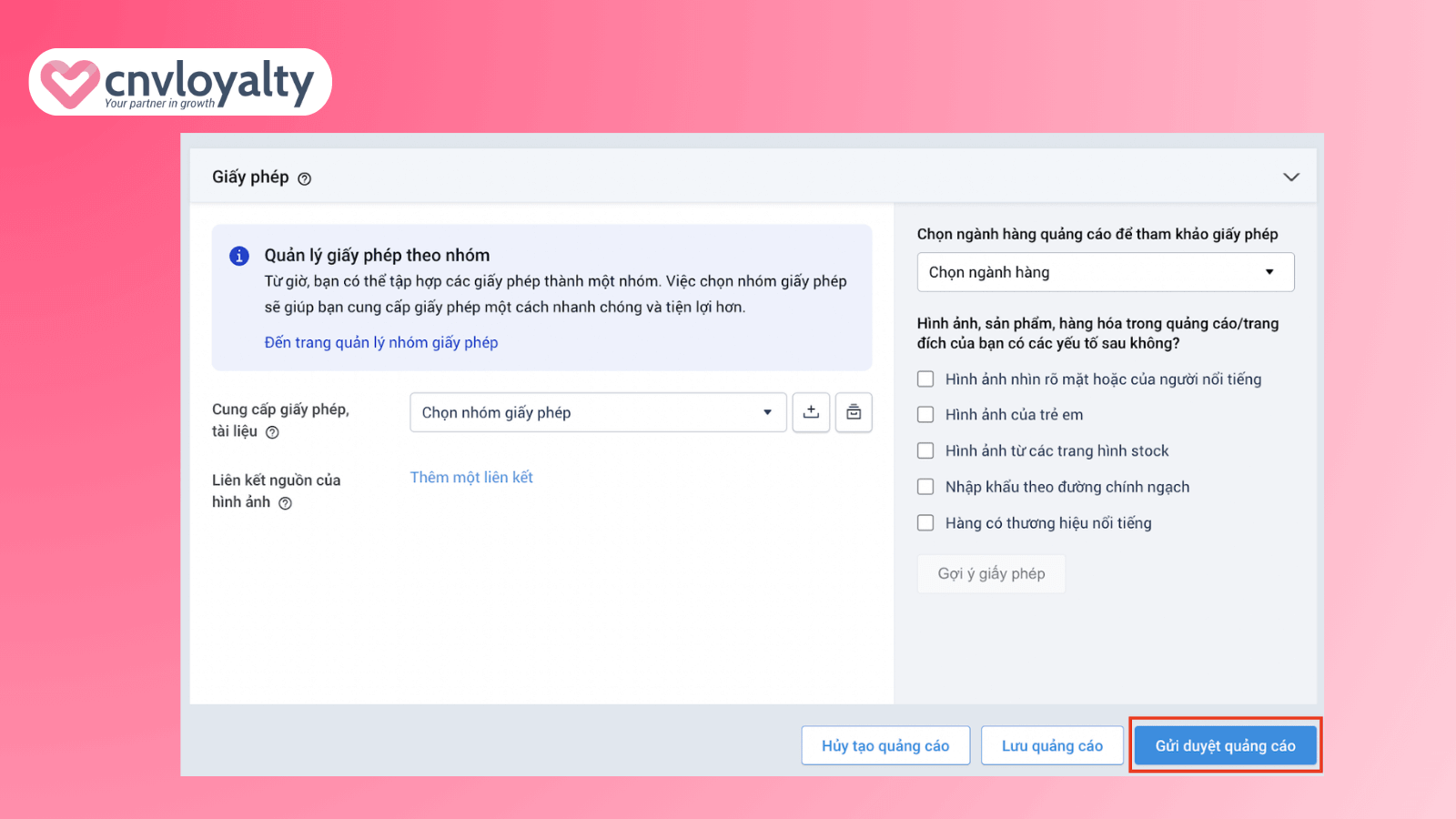1456x819 pixels.
Task: Click help icon next to Giấy phép heading
Action: point(305,178)
